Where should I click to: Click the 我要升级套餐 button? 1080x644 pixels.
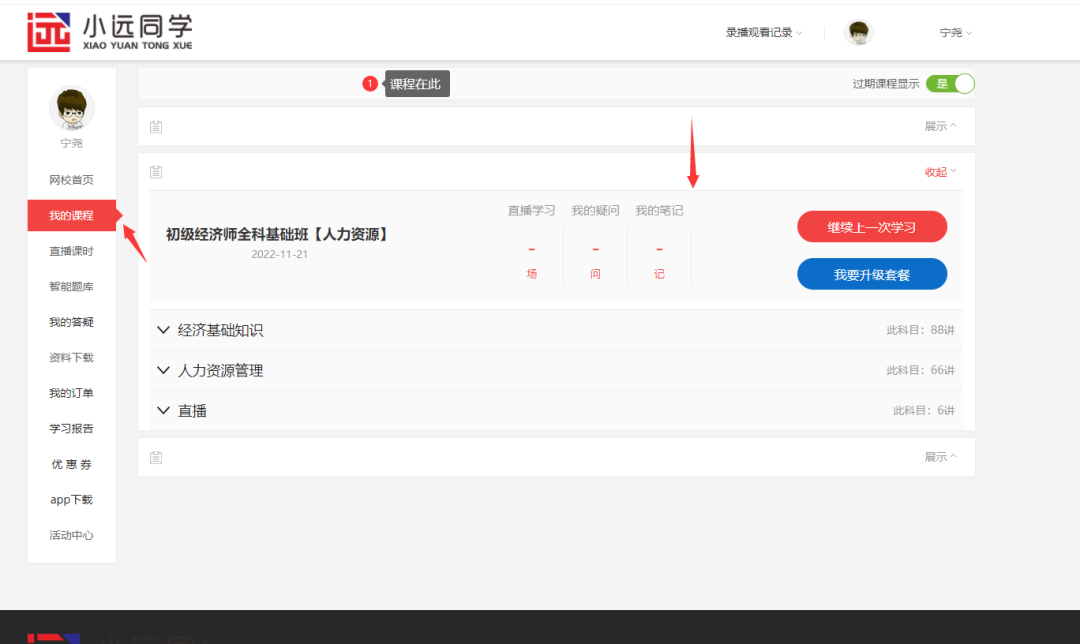point(871,274)
